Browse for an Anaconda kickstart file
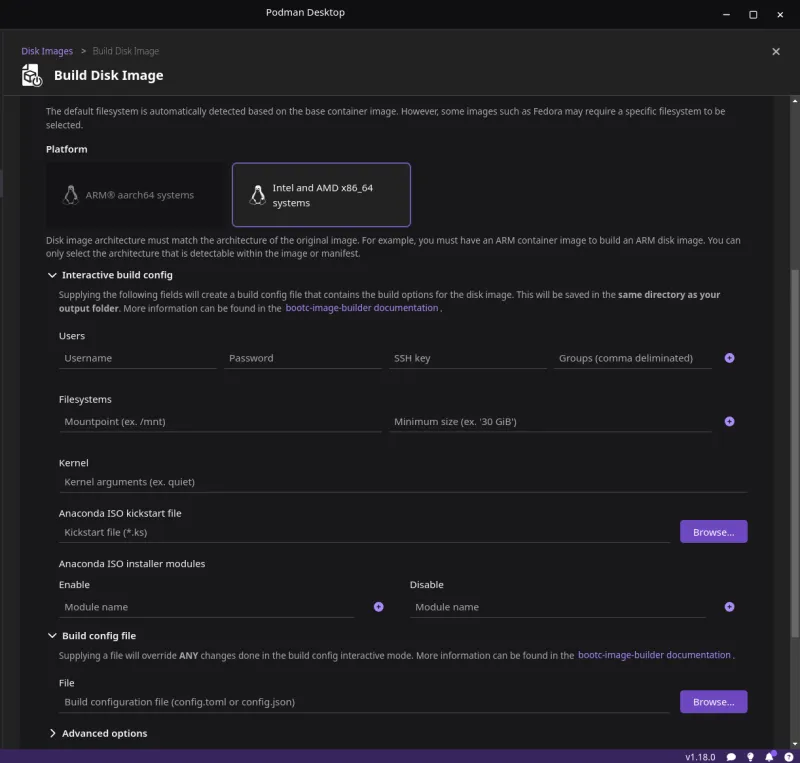Image resolution: width=800 pixels, height=763 pixels. 712,531
